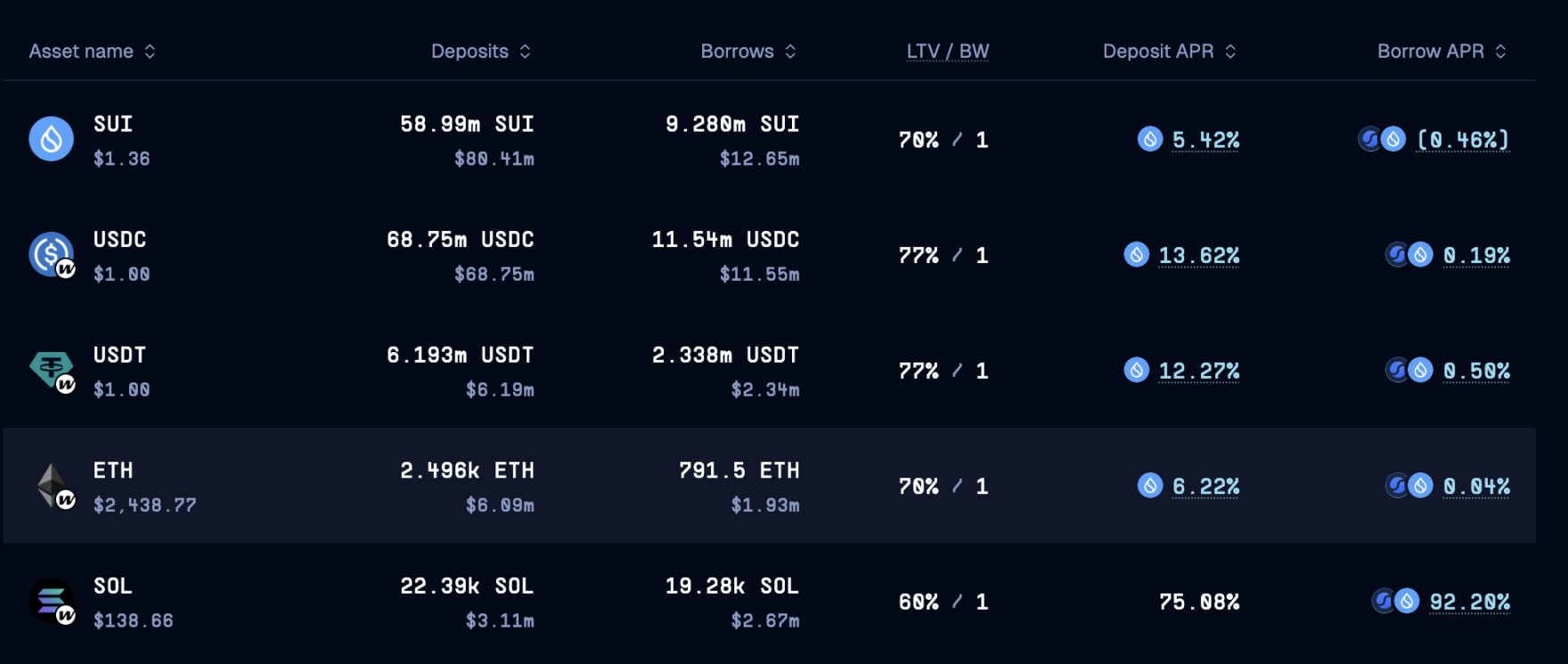Image resolution: width=1568 pixels, height=664 pixels.
Task: Sort table by Borrow APR column
Action: pos(1442,52)
